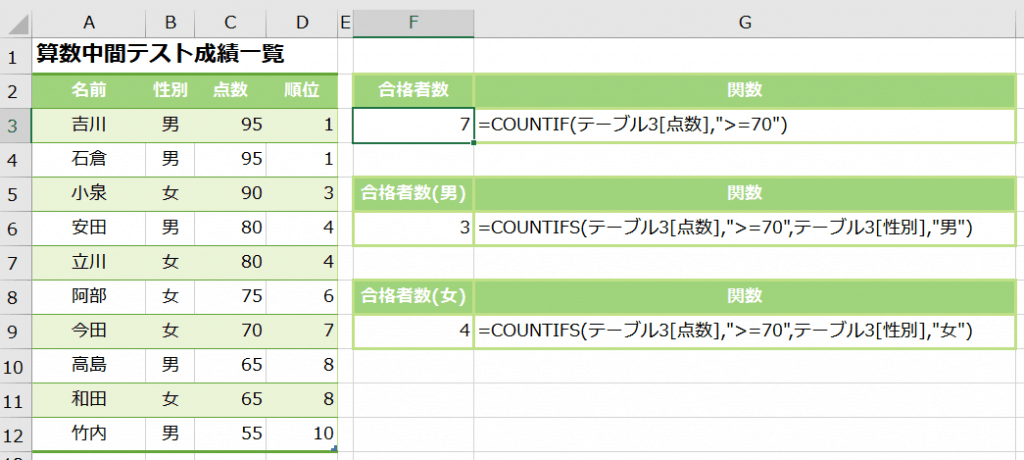Click the COUNTIF formula cell in row 3
The image size is (1024, 460).
point(745,125)
